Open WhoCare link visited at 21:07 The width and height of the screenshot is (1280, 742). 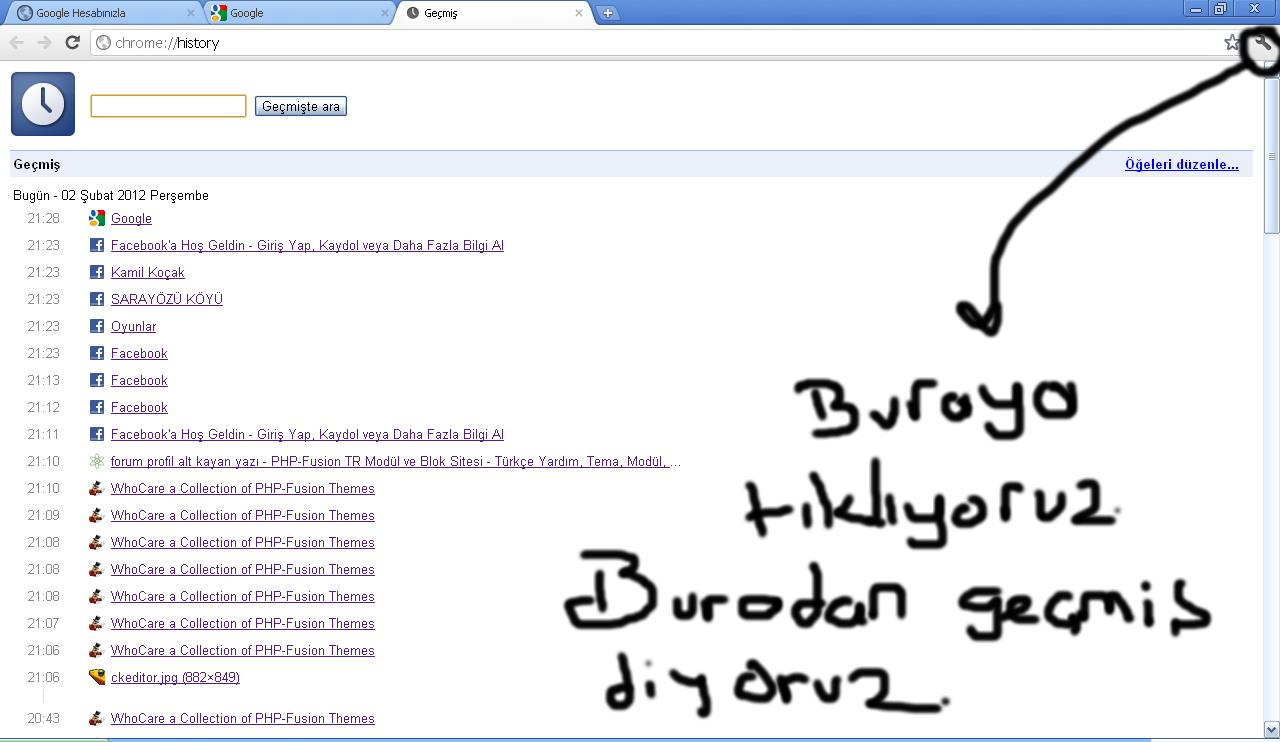pyautogui.click(x=243, y=623)
